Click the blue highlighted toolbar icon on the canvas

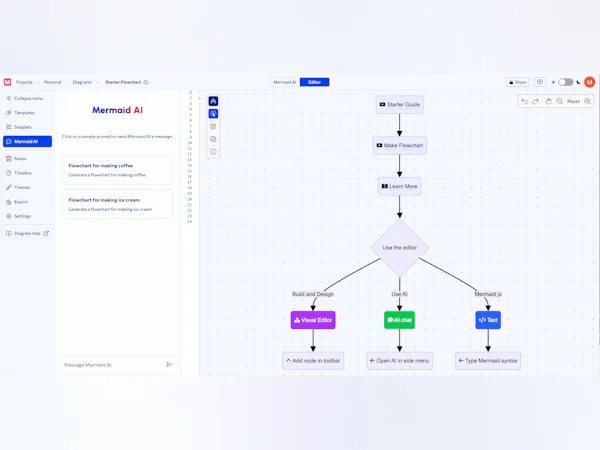pyautogui.click(x=213, y=114)
